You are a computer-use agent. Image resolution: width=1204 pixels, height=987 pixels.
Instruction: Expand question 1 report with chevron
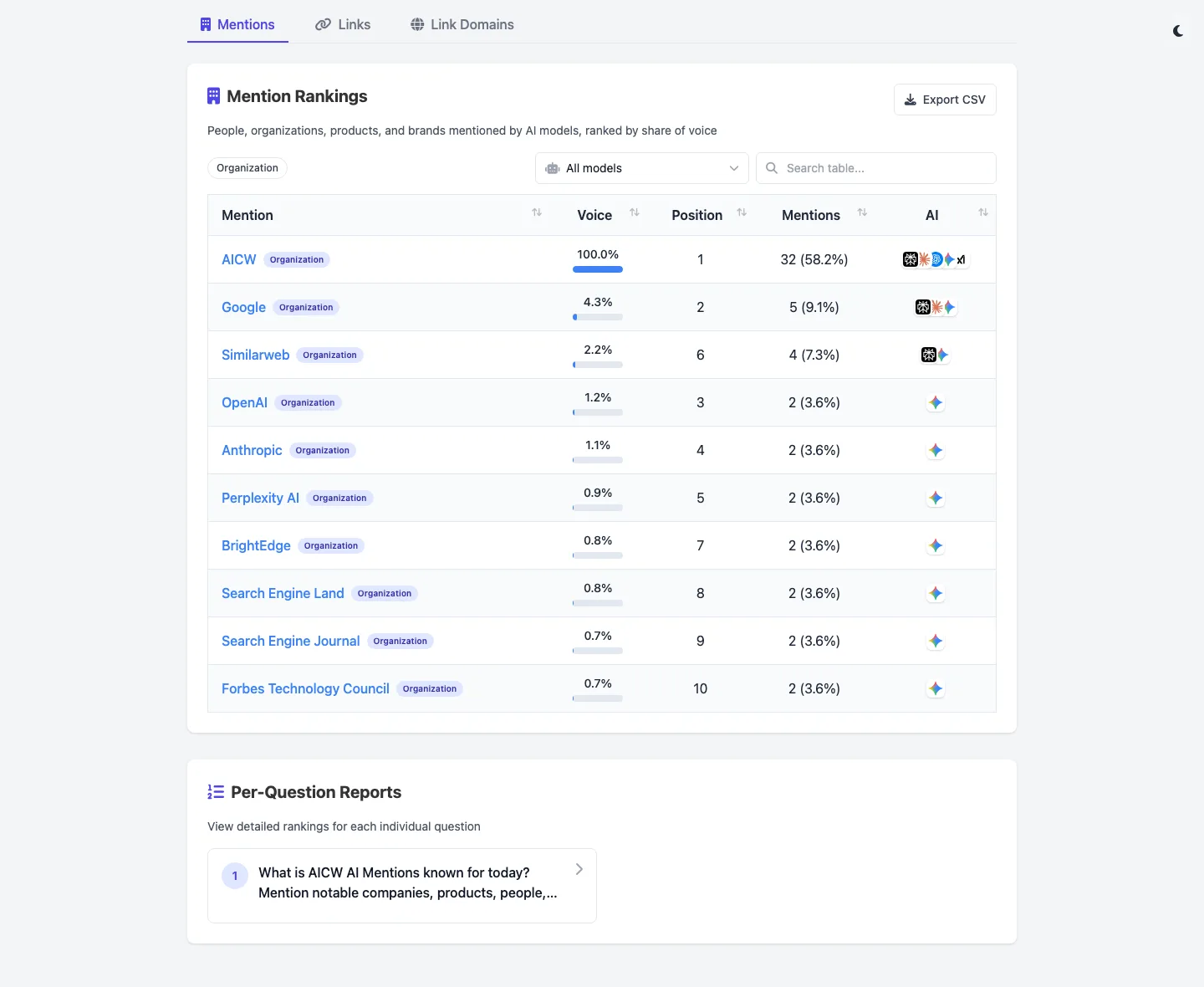579,869
